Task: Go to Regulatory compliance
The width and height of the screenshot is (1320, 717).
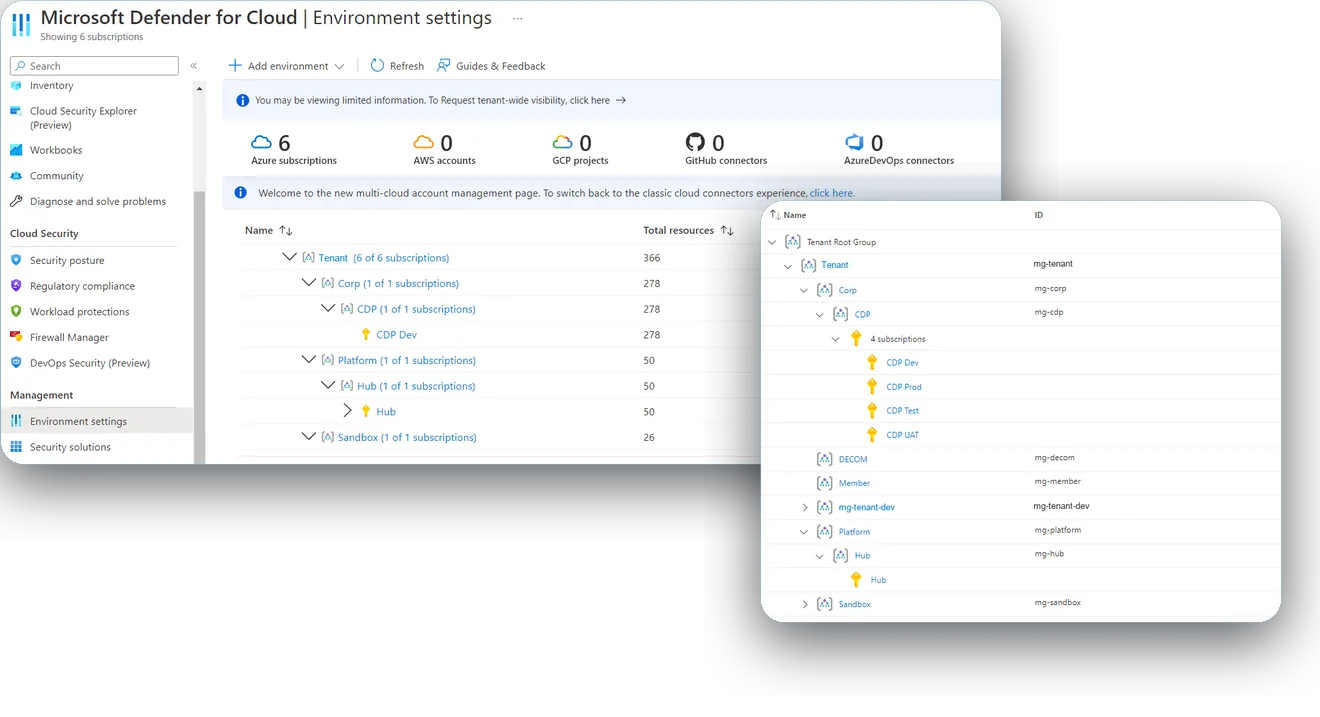Action: coord(82,286)
